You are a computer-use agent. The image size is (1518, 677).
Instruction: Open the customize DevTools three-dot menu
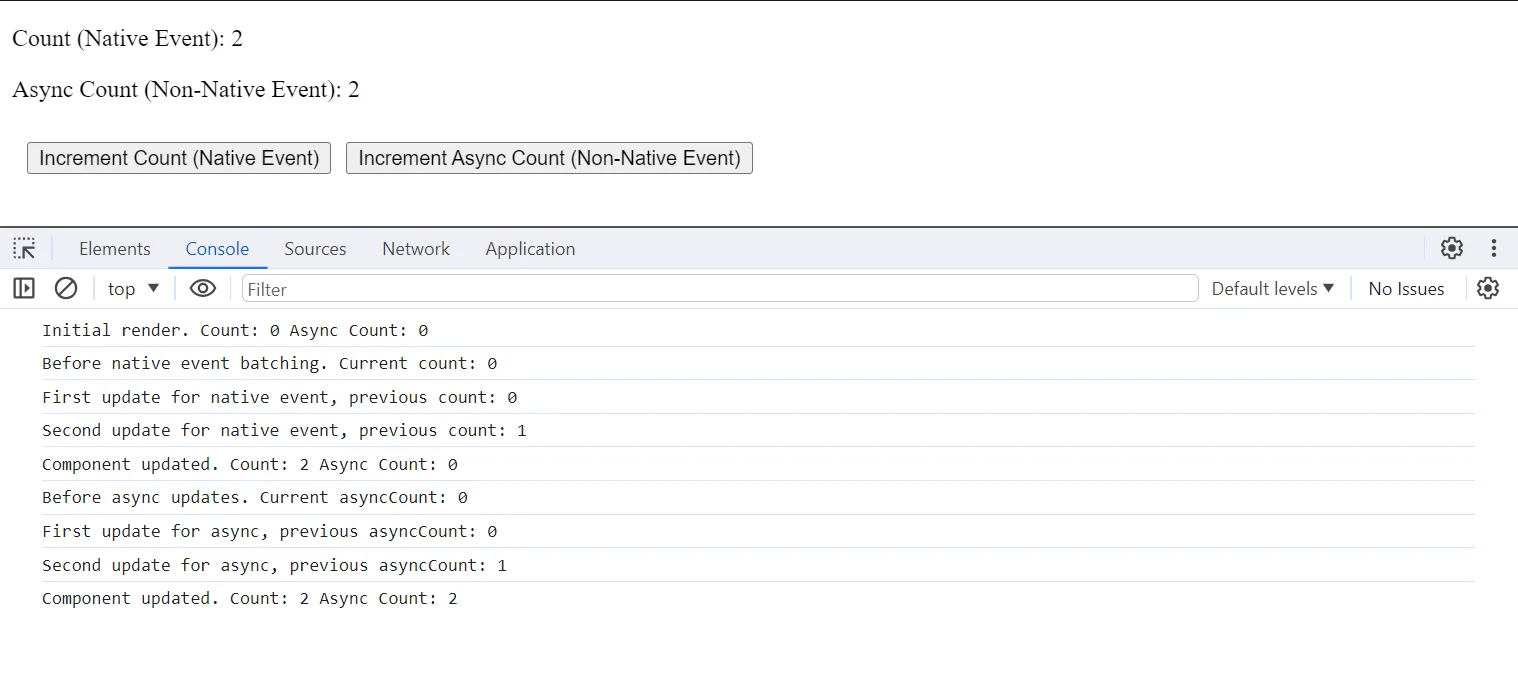pyautogui.click(x=1494, y=248)
